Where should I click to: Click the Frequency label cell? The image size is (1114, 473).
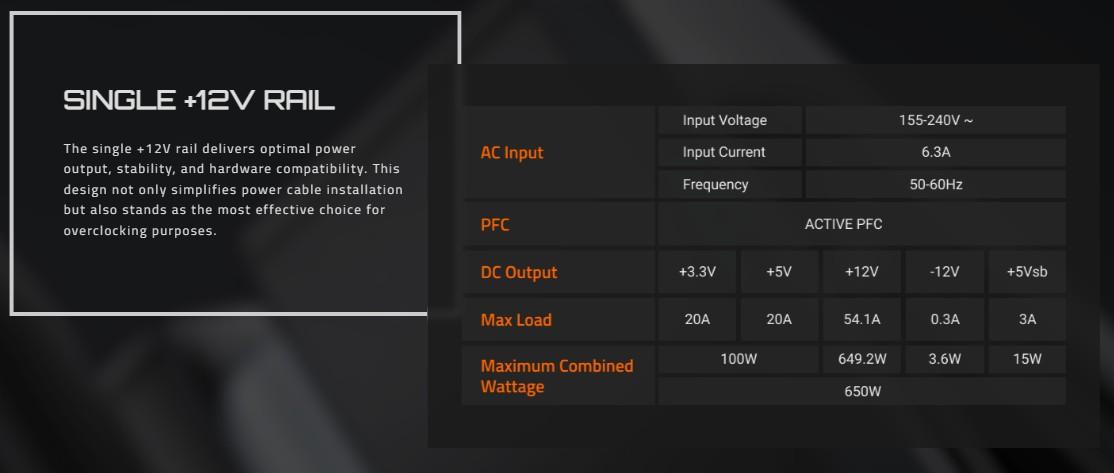715,184
